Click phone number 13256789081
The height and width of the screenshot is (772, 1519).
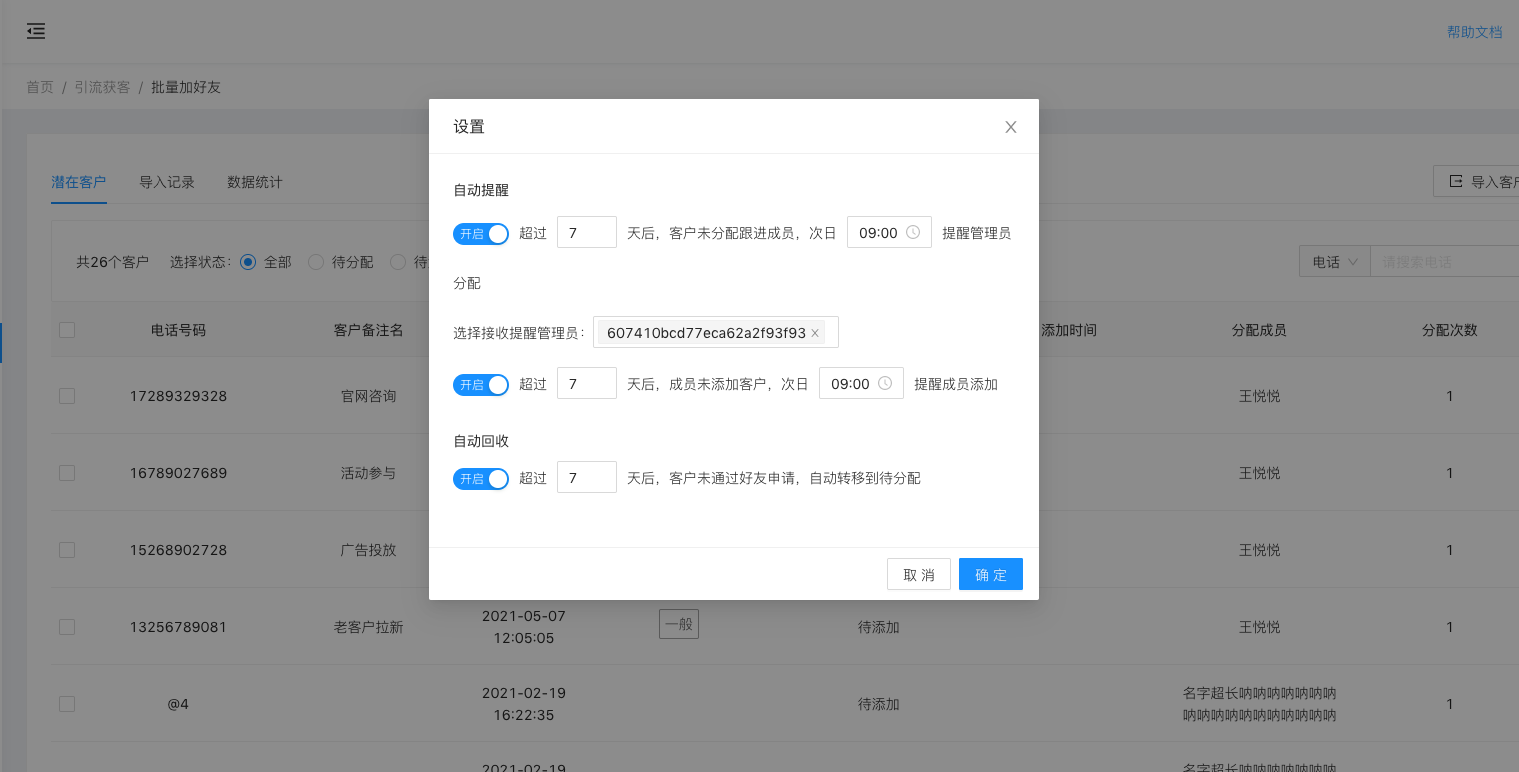tap(178, 627)
